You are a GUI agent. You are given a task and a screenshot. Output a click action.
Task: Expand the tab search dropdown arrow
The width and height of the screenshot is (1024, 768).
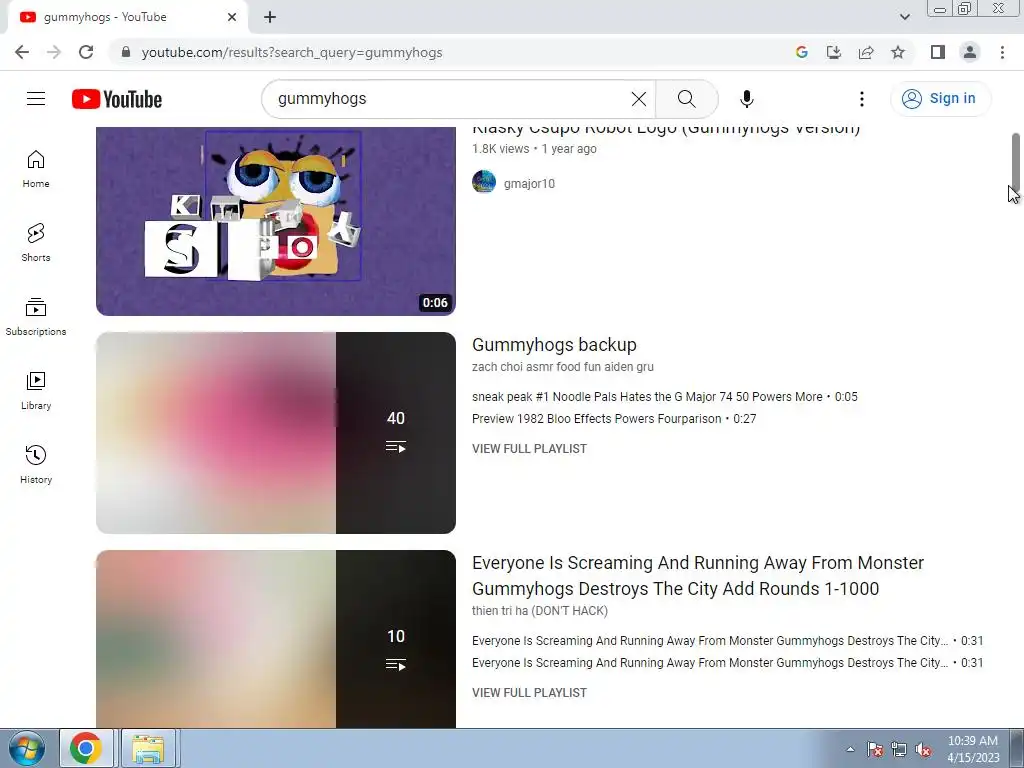[x=904, y=17]
